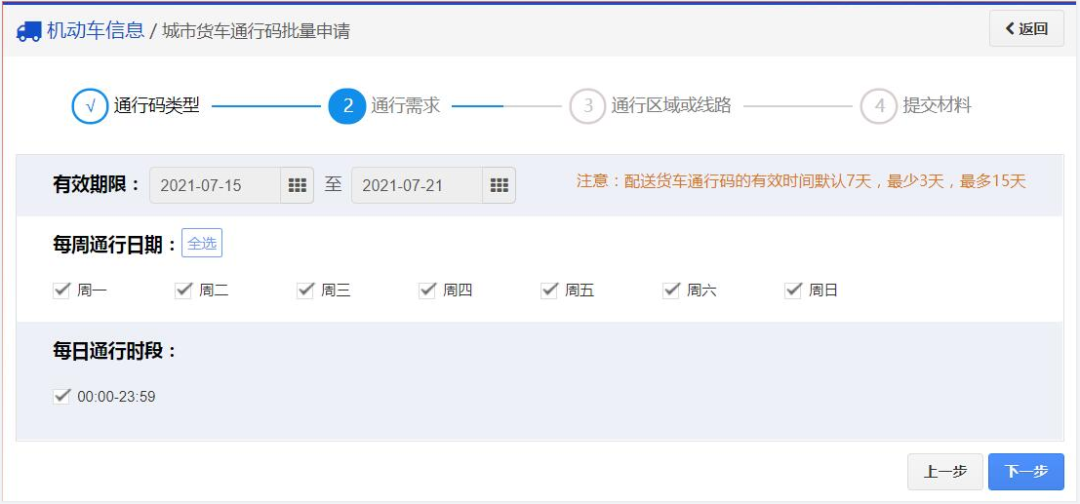Click the blue truck icon in header

29,31
